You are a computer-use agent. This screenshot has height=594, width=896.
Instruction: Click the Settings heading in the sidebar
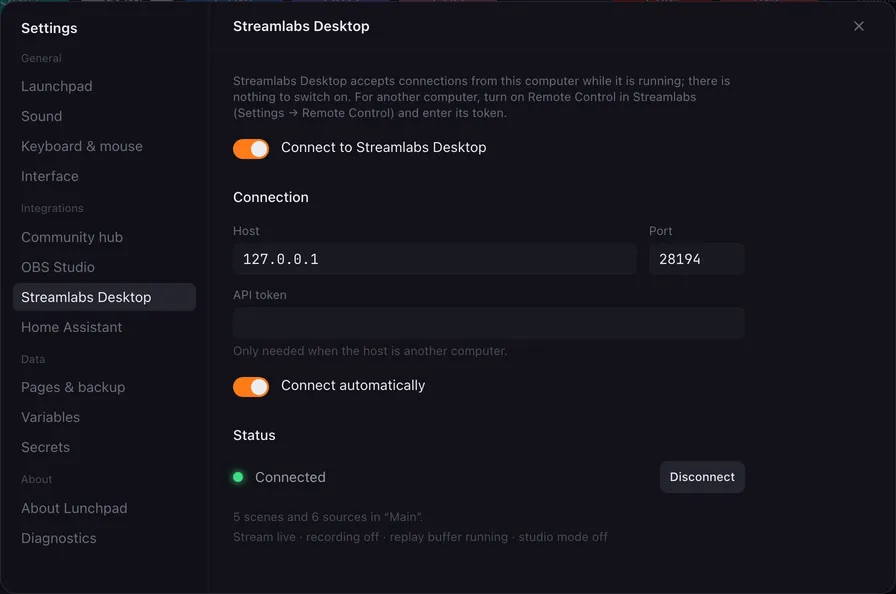pyautogui.click(x=49, y=28)
